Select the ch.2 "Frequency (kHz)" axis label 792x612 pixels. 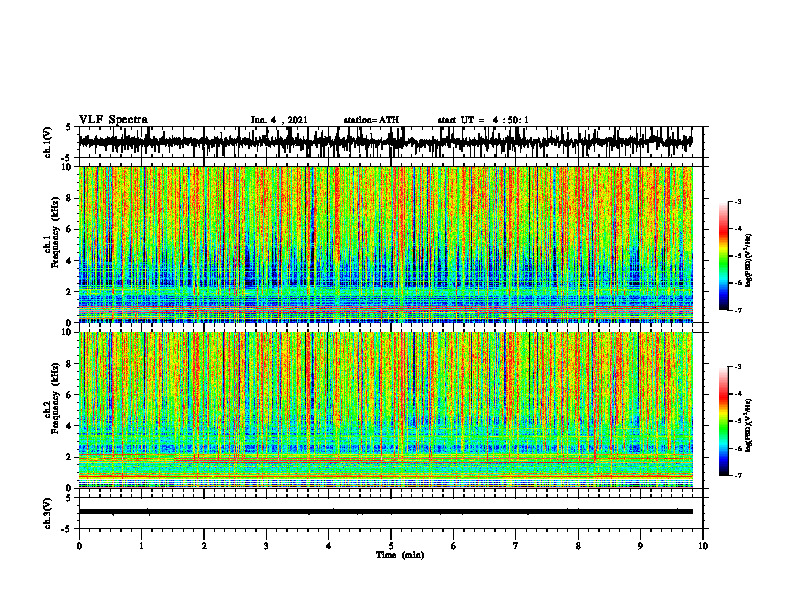coord(55,398)
